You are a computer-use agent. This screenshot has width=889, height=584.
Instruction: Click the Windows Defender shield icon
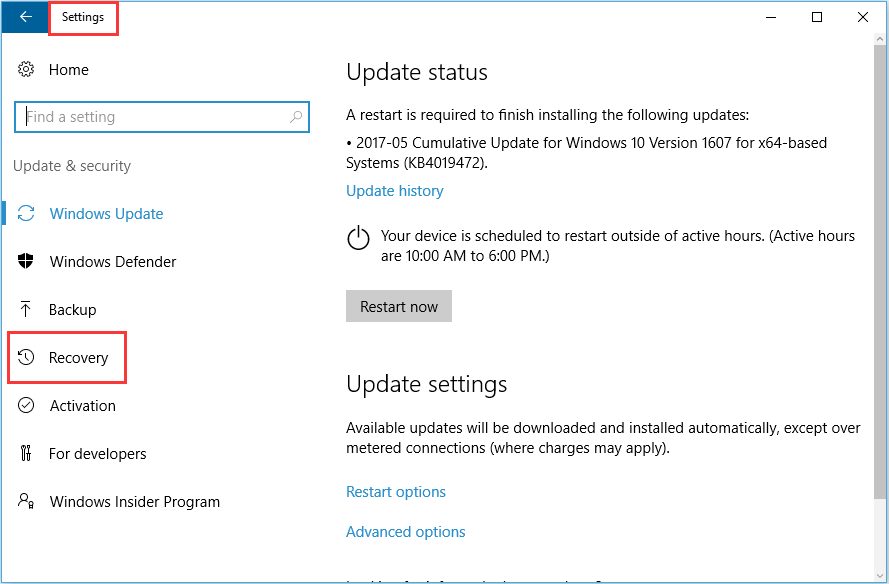[x=26, y=261]
